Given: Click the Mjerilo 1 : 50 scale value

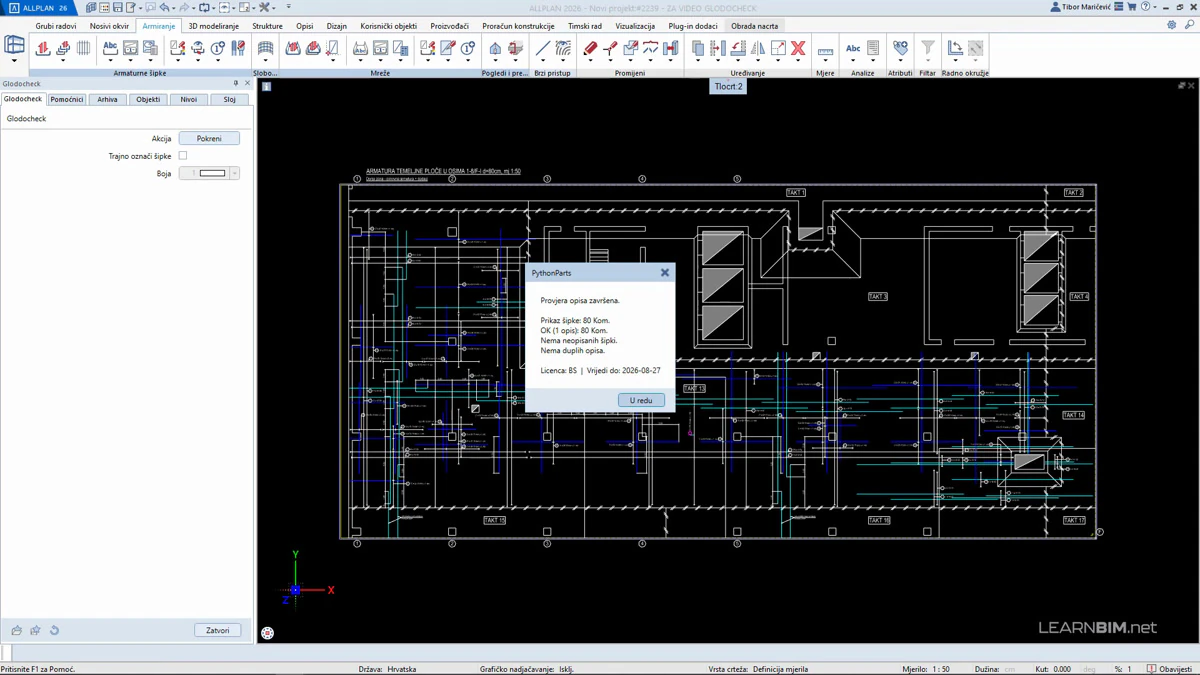Looking at the screenshot, I should point(940,669).
